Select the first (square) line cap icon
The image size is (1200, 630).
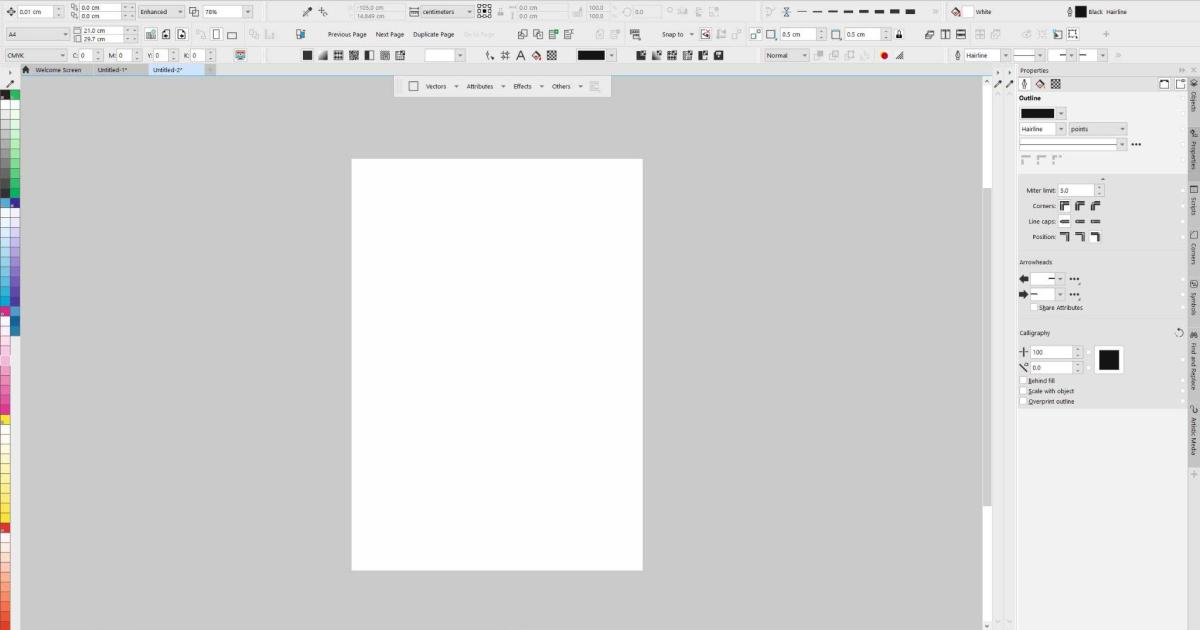1065,221
